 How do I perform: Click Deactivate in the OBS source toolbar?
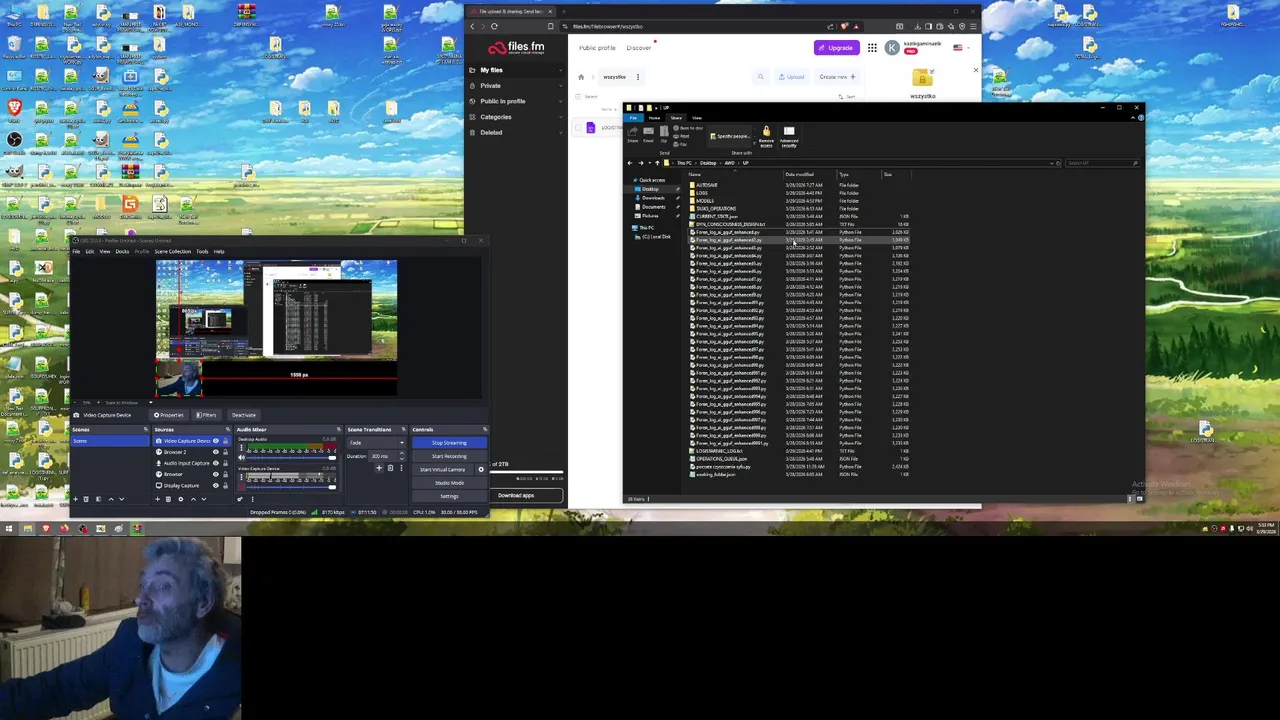[243, 415]
